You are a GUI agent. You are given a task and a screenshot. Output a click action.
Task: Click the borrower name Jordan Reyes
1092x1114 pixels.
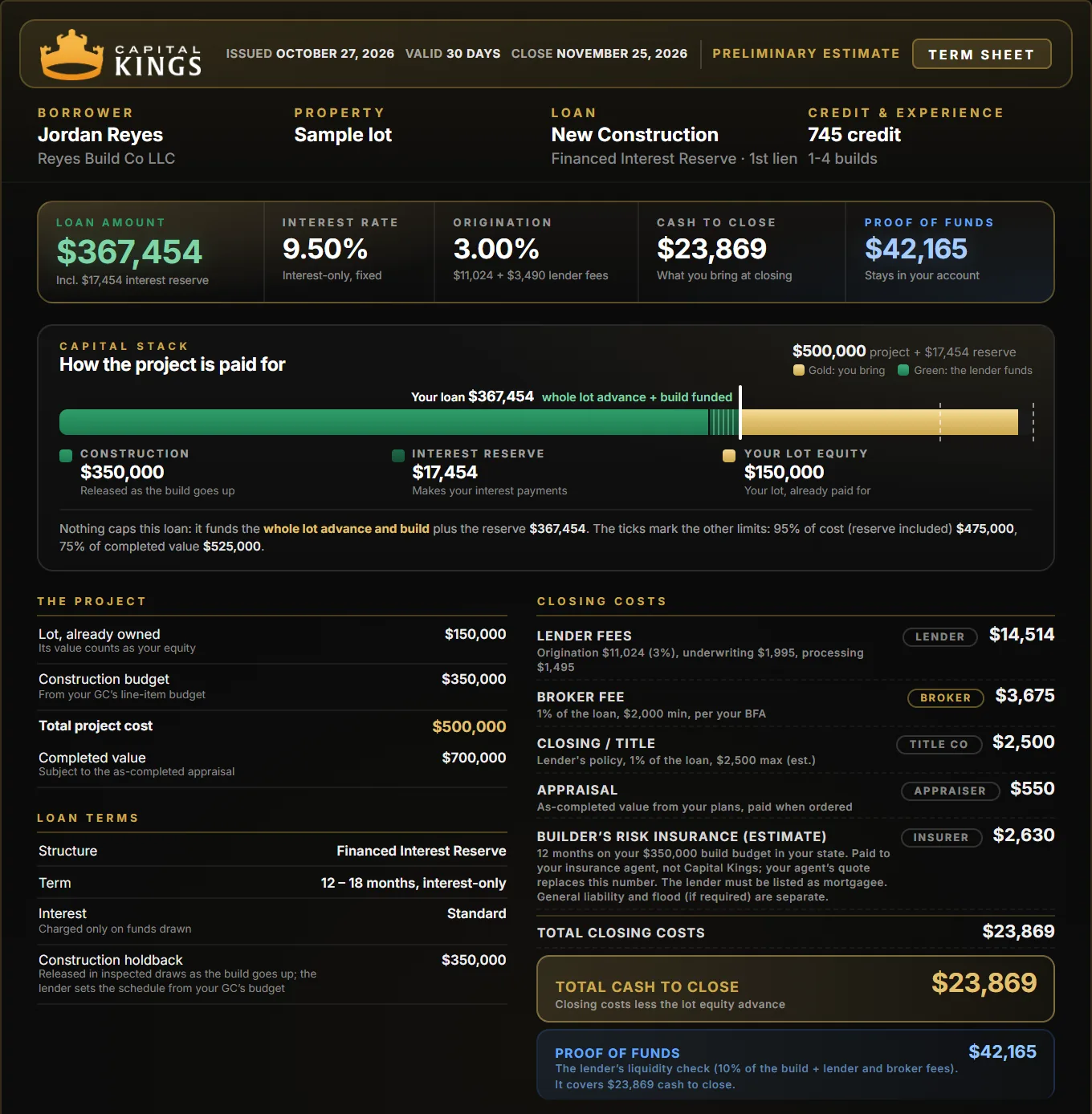tap(100, 135)
